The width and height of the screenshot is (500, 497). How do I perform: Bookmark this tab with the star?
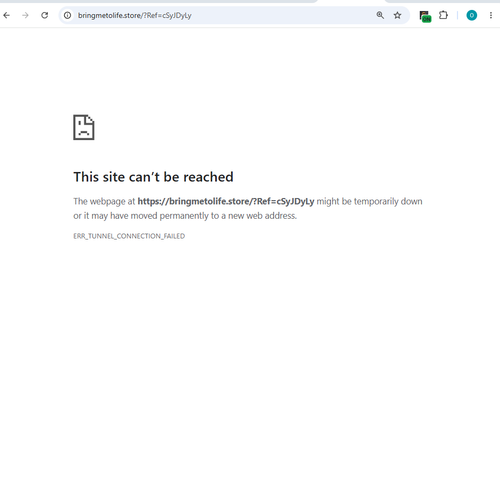click(397, 15)
